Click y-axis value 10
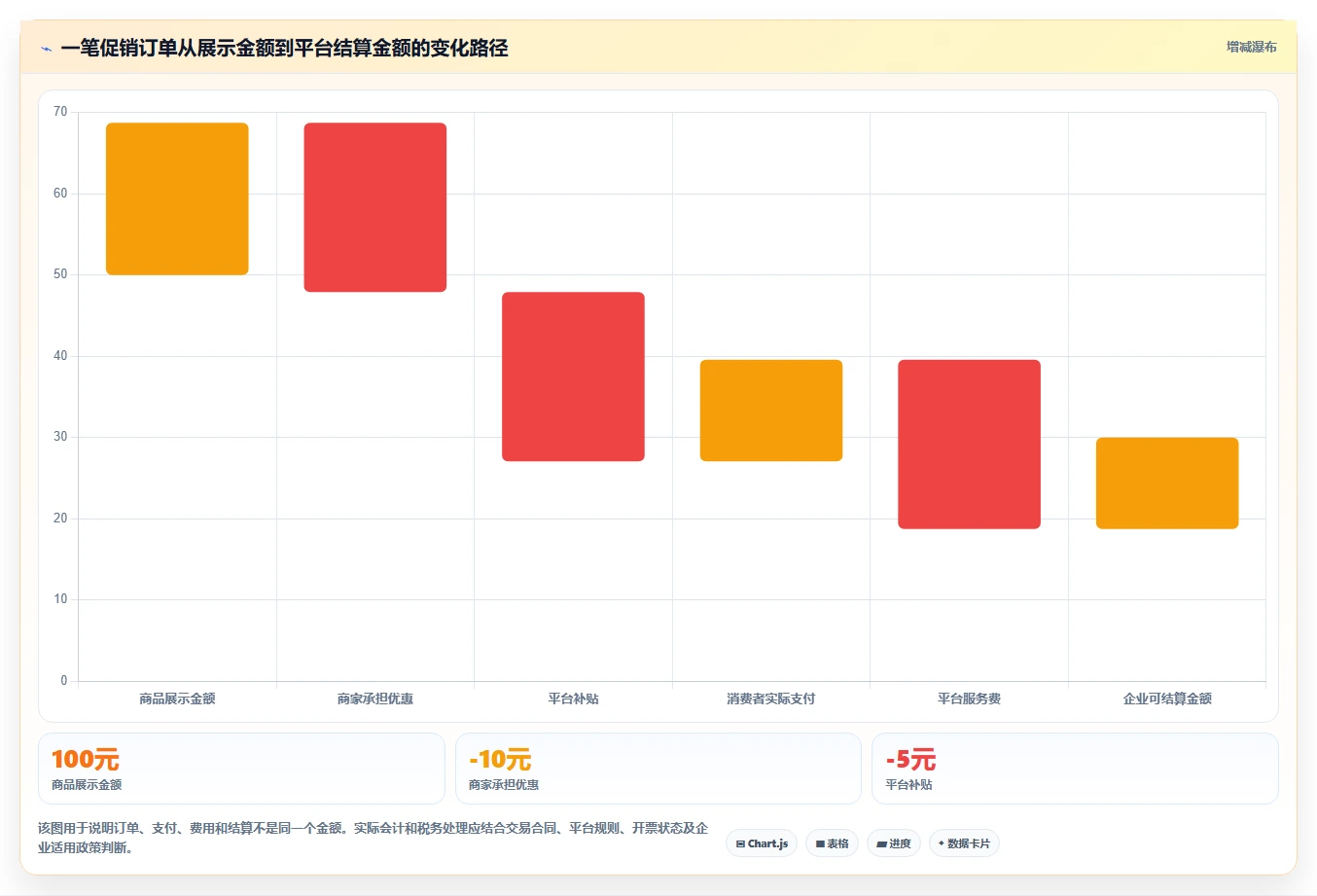This screenshot has height=896, width=1317. (x=60, y=599)
